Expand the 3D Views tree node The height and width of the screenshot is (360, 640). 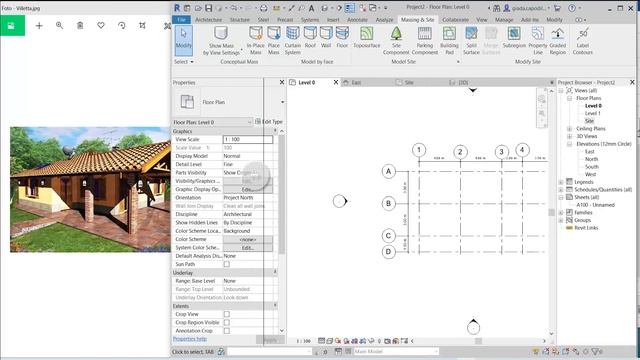[569, 136]
